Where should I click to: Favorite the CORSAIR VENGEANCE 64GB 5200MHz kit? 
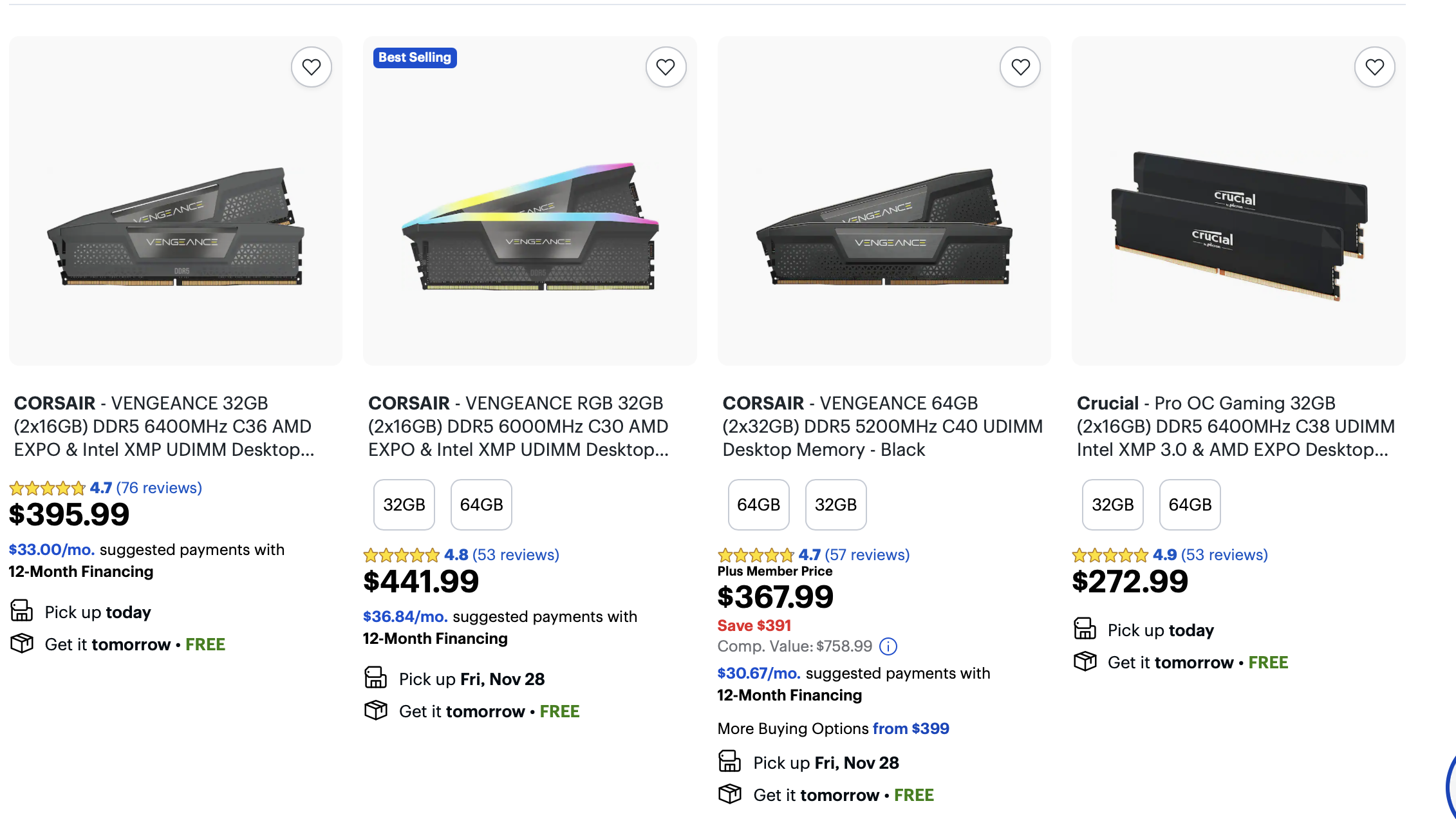[x=1020, y=67]
